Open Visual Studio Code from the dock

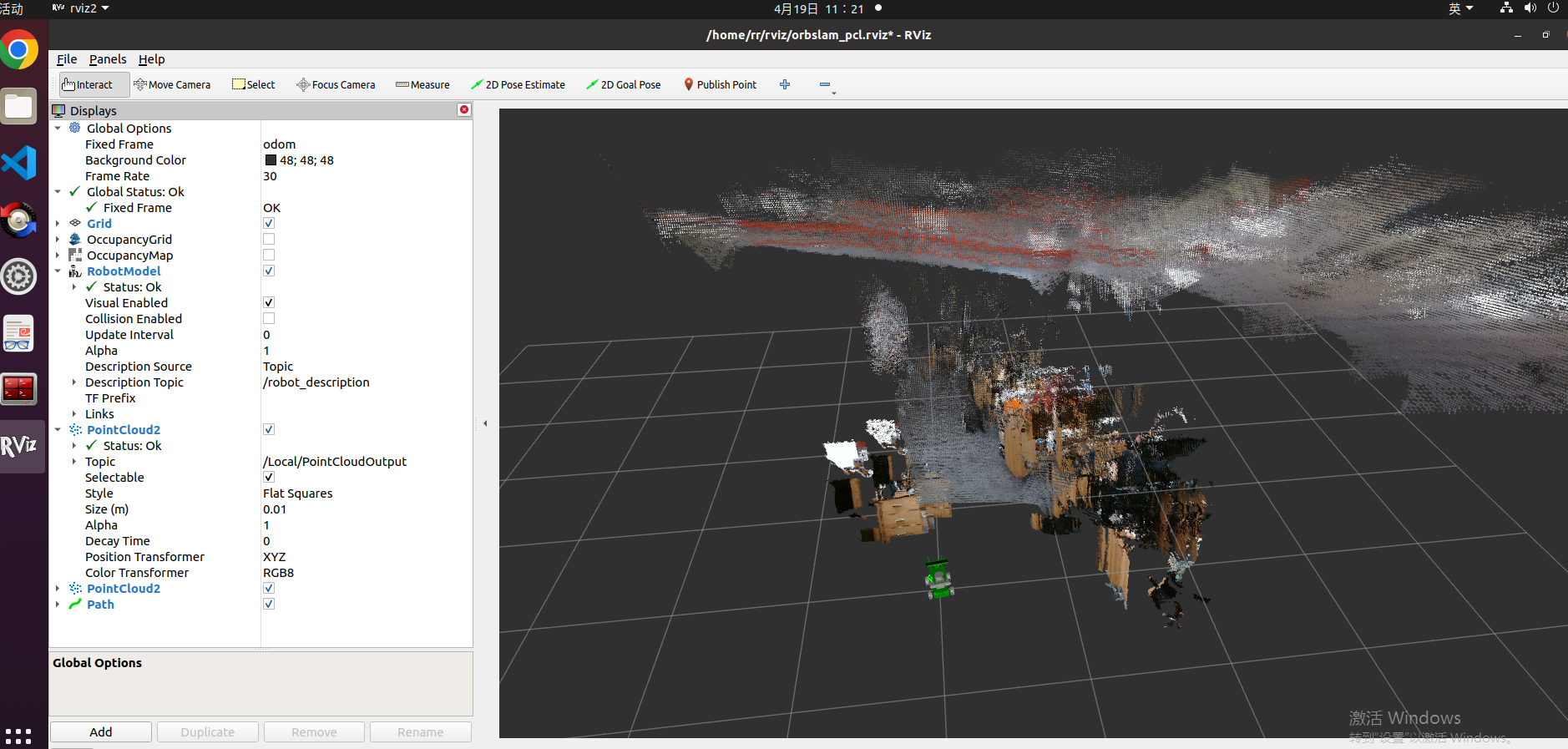pyautogui.click(x=18, y=163)
